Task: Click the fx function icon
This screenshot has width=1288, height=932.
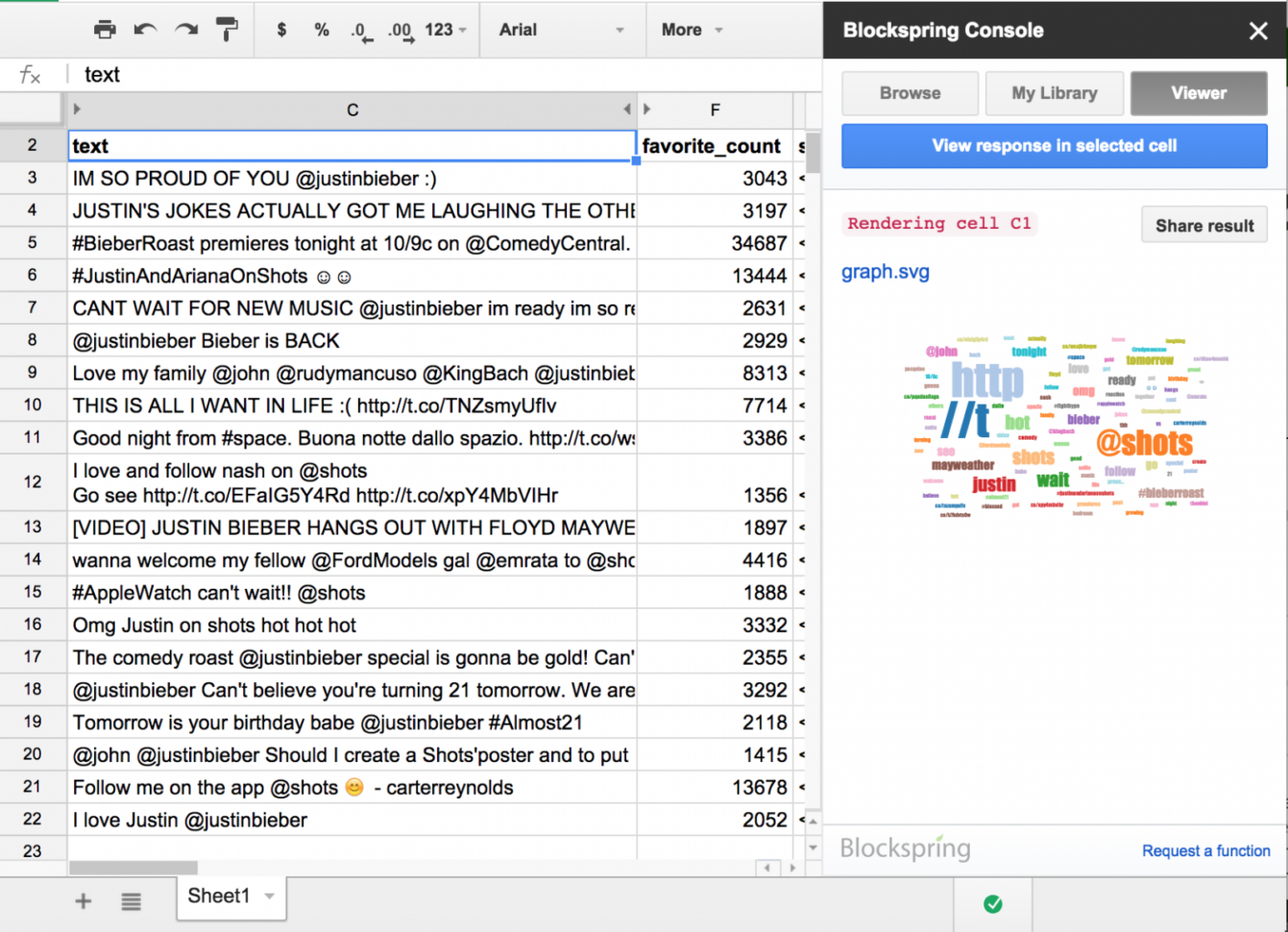Action: [31, 75]
